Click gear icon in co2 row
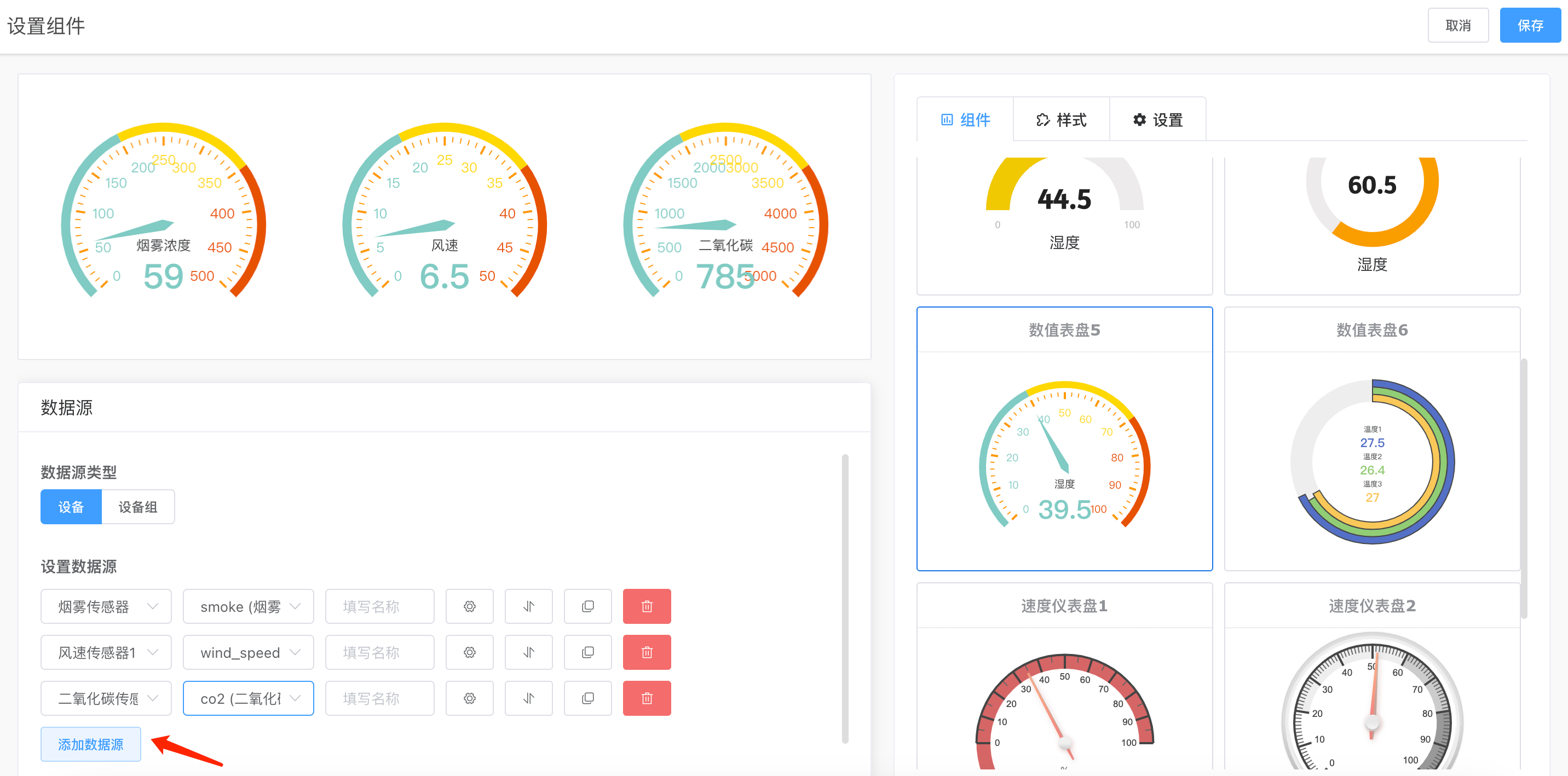 click(x=469, y=698)
